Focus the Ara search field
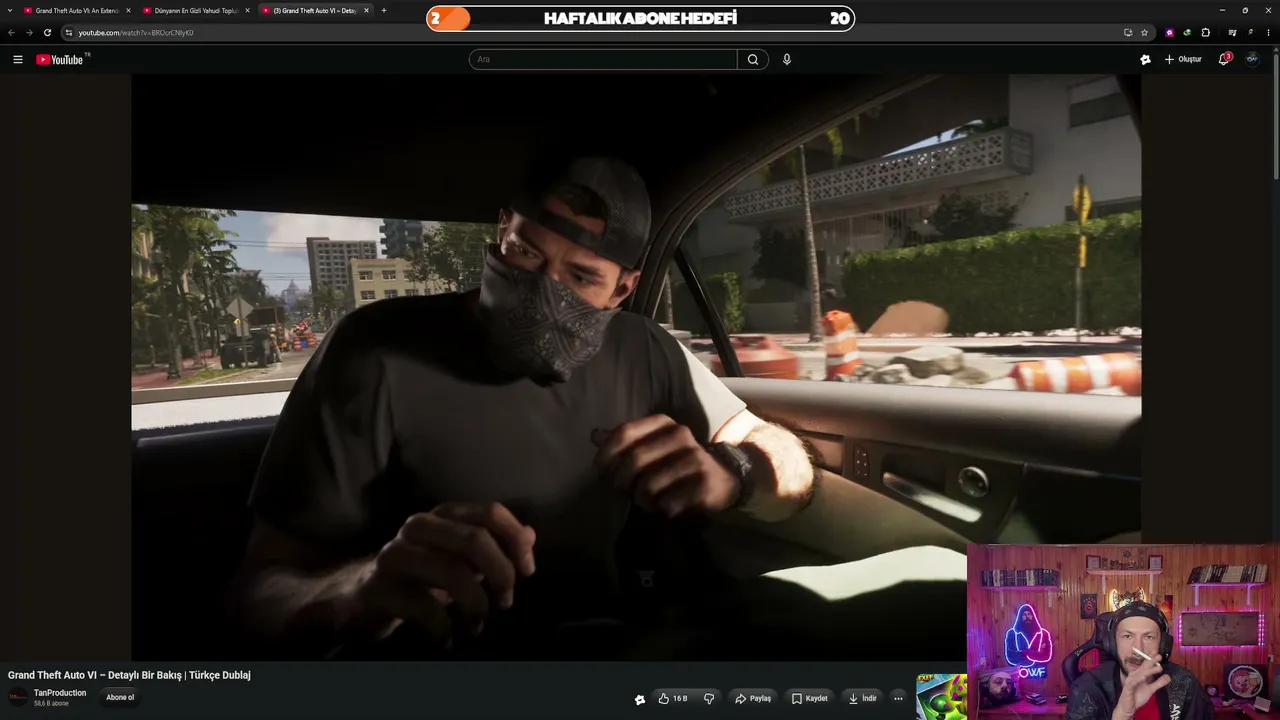 [603, 60]
